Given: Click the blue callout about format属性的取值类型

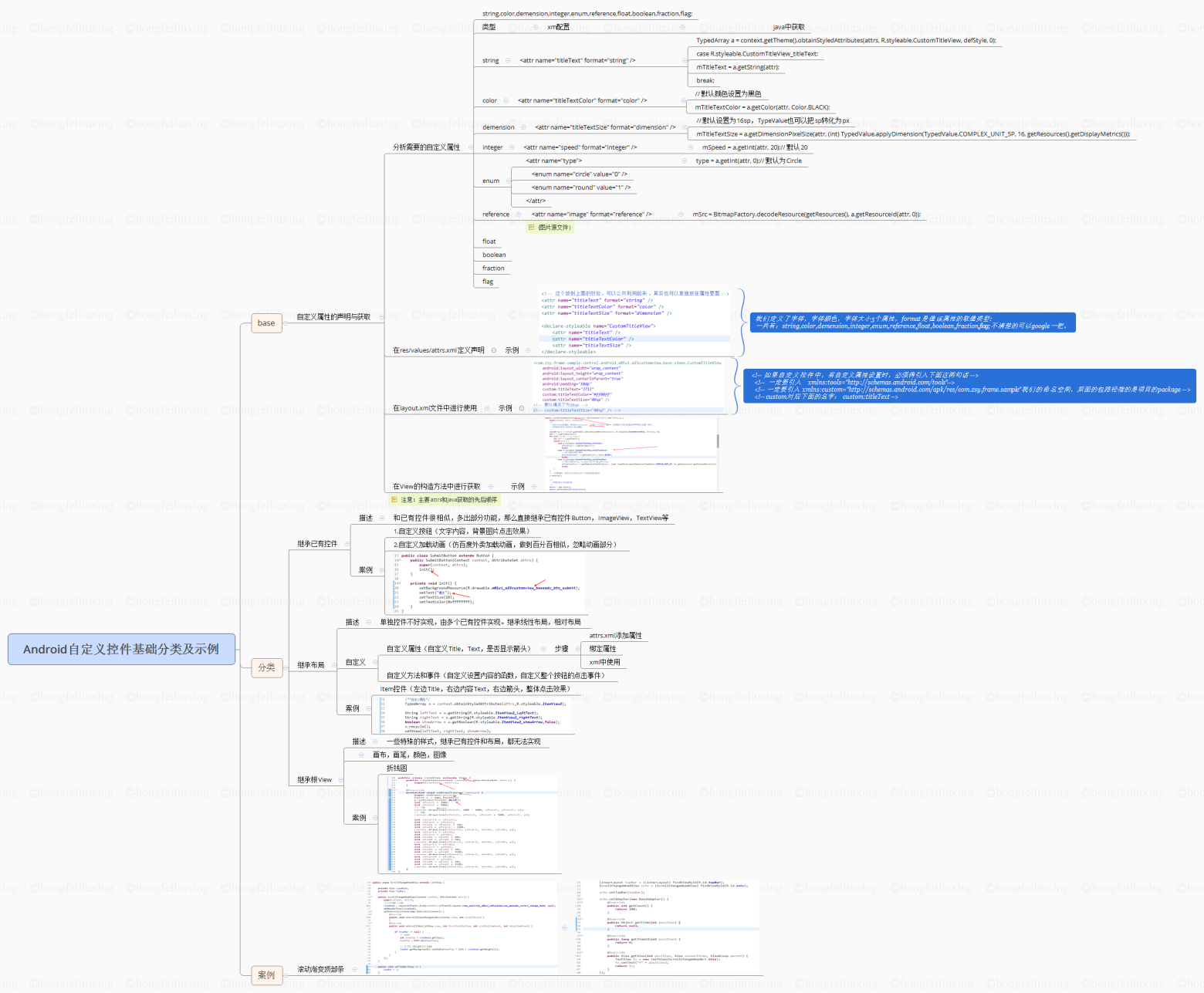Looking at the screenshot, I should point(912,323).
